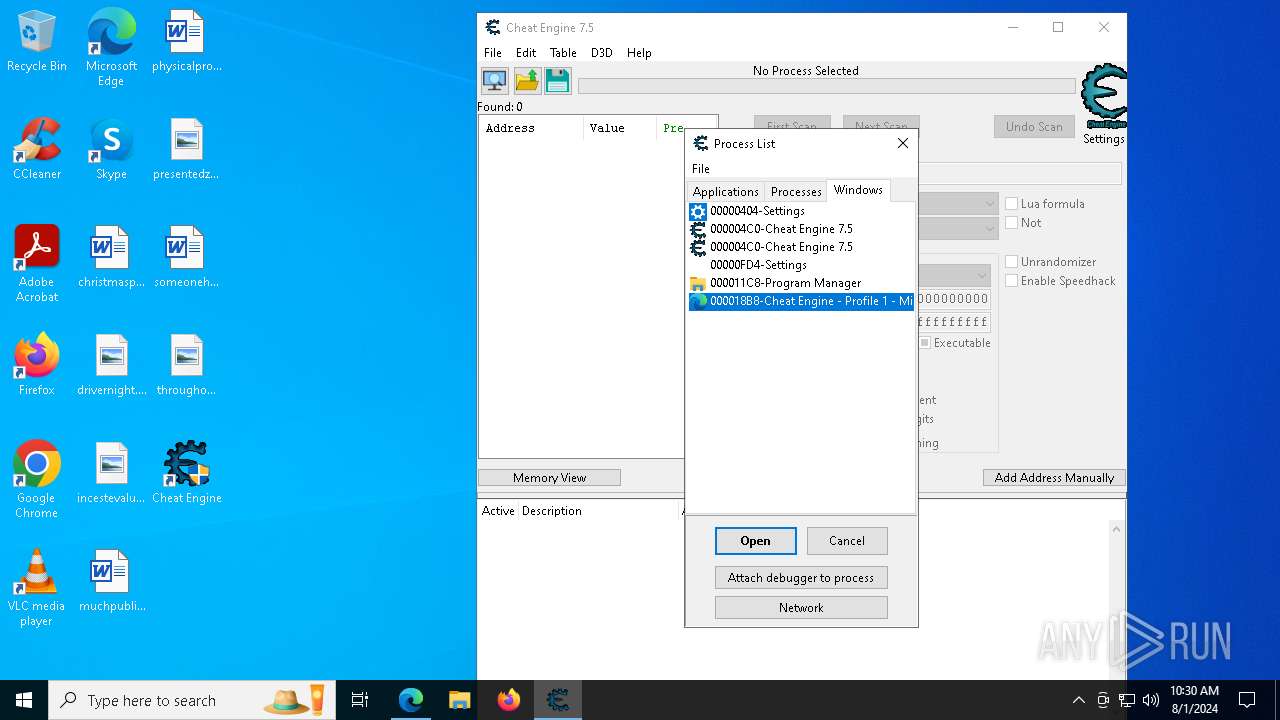Launch CCleaner desktop shortcut
The image size is (1280, 720).
(37, 149)
